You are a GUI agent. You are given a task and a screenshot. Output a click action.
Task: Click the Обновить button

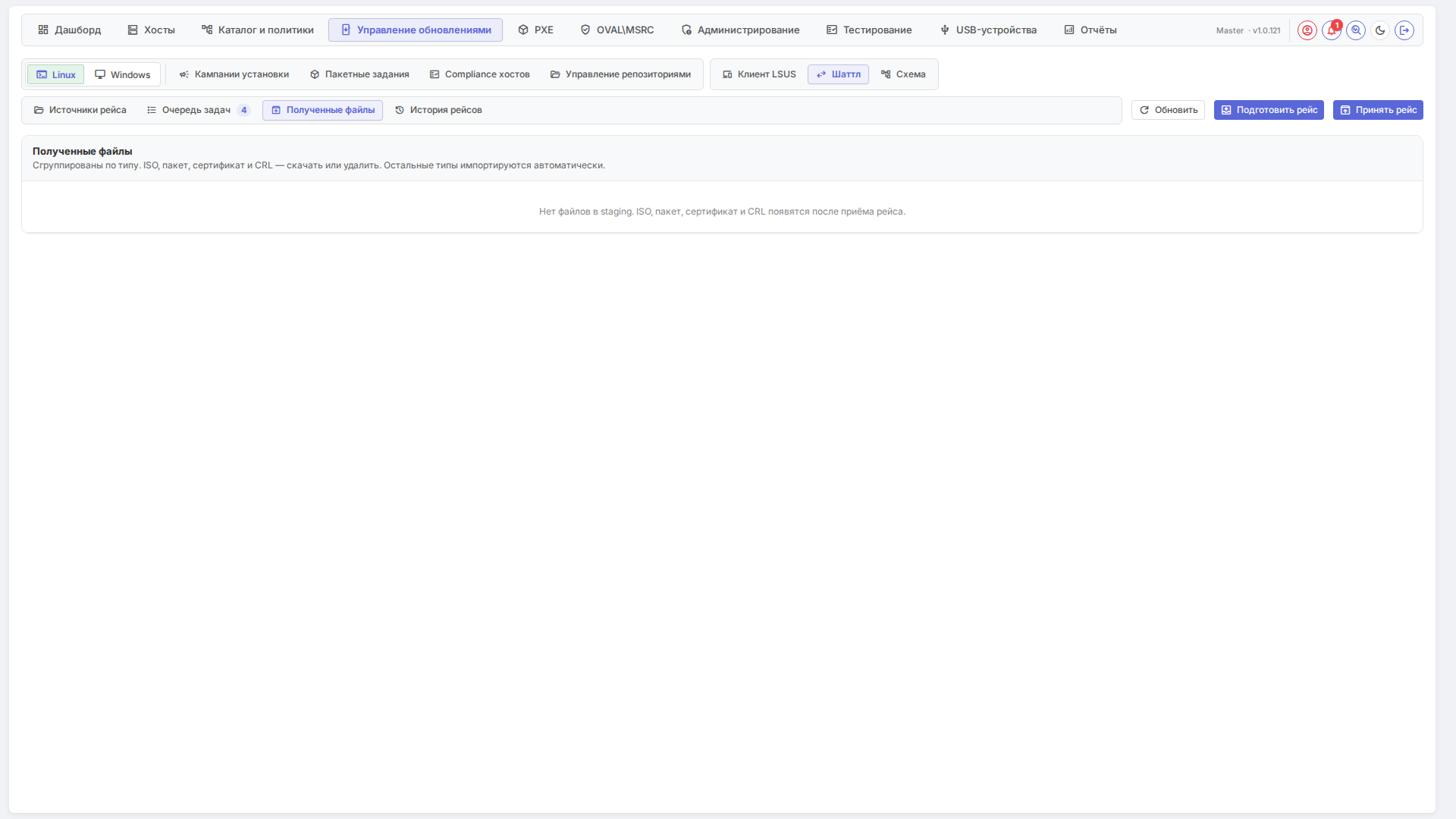tap(1168, 110)
